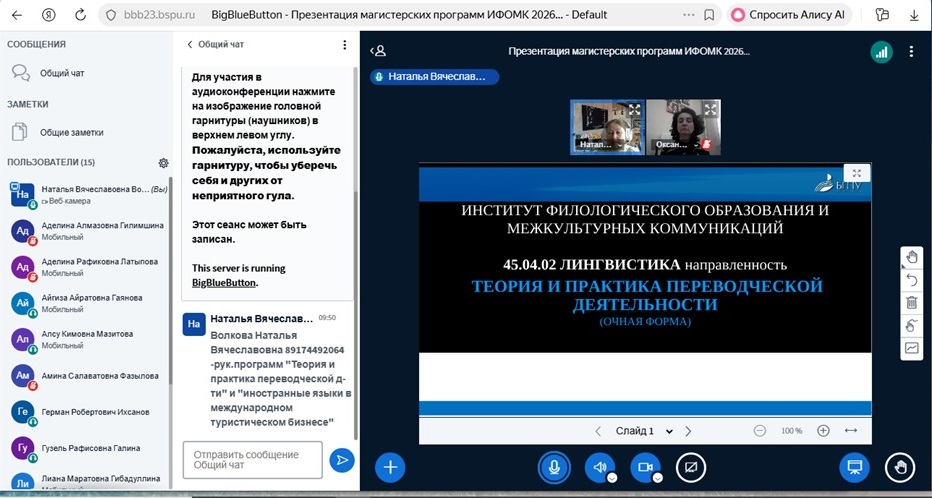Image resolution: width=932 pixels, height=499 pixels.
Task: Select the whiteboard pan hand tool
Action: (x=911, y=257)
